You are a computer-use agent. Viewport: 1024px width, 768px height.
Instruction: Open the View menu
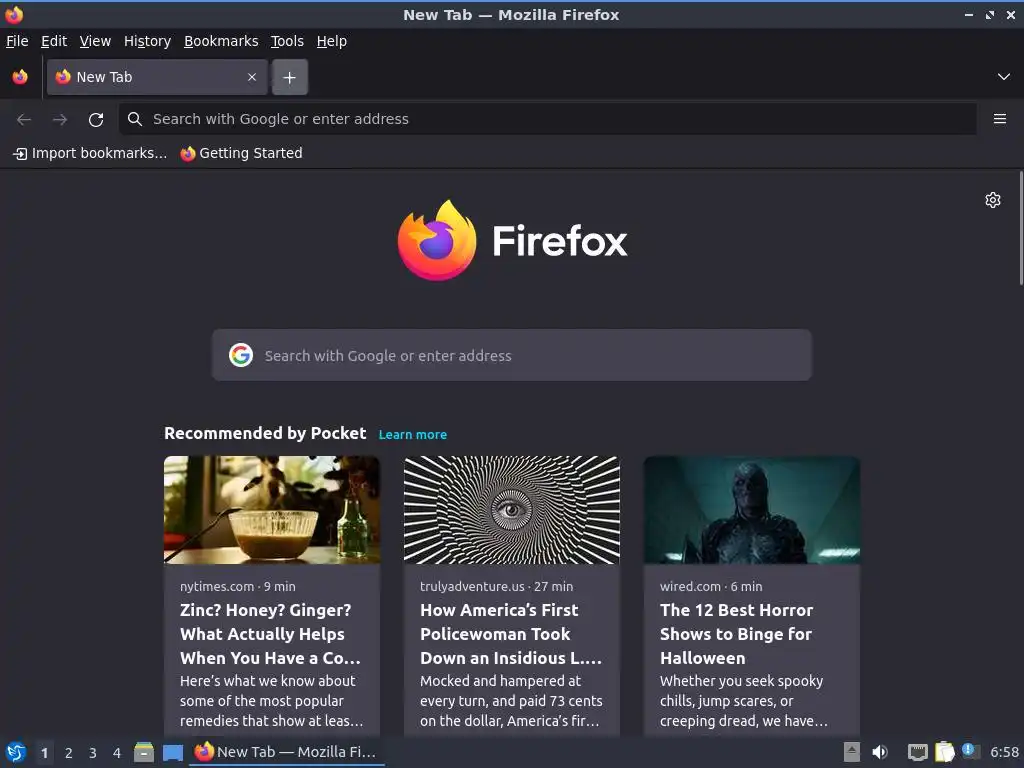click(x=95, y=41)
